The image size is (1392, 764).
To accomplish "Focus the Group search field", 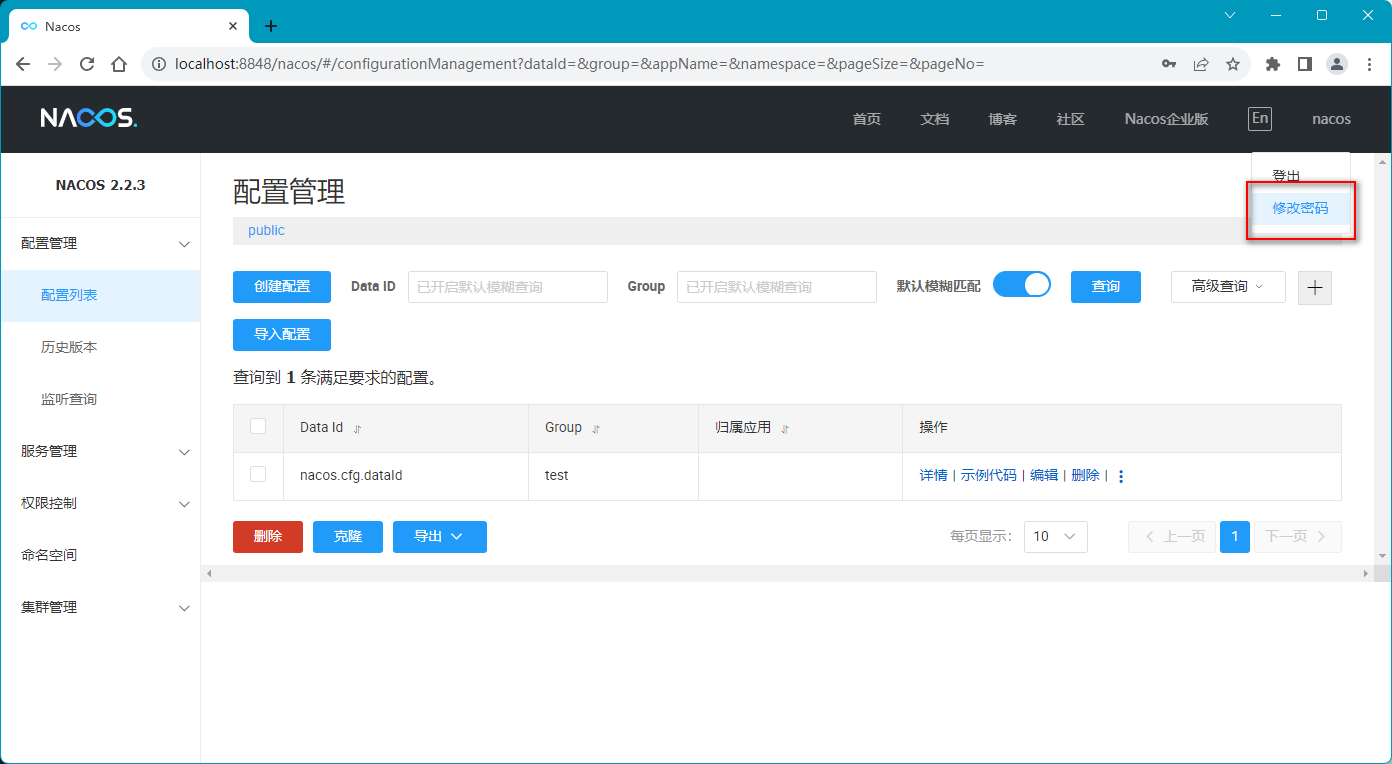I will [x=777, y=286].
